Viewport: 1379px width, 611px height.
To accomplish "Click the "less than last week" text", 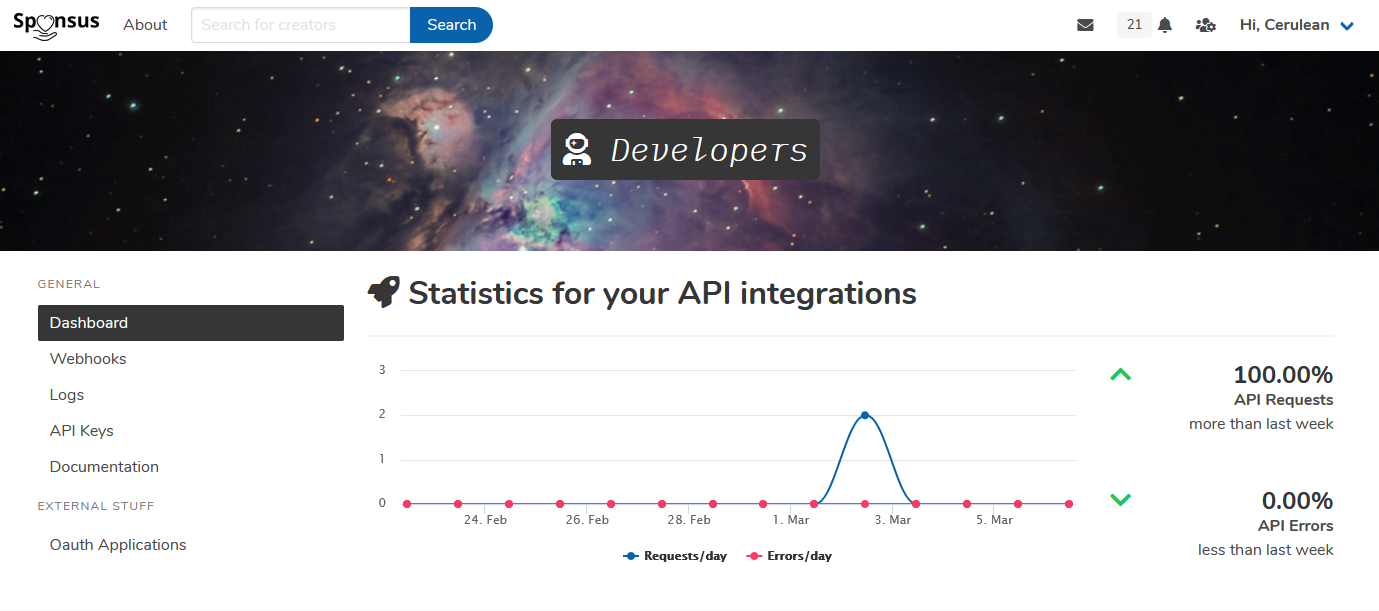I will point(1265,550).
